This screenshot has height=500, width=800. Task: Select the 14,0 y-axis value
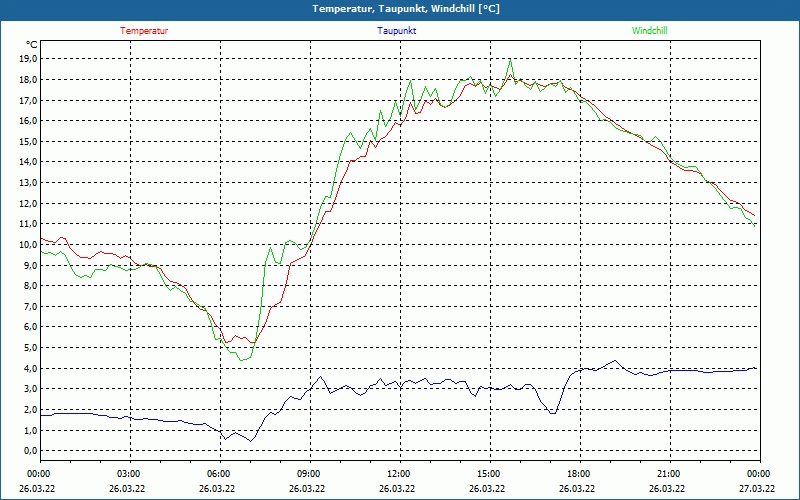(x=28, y=162)
